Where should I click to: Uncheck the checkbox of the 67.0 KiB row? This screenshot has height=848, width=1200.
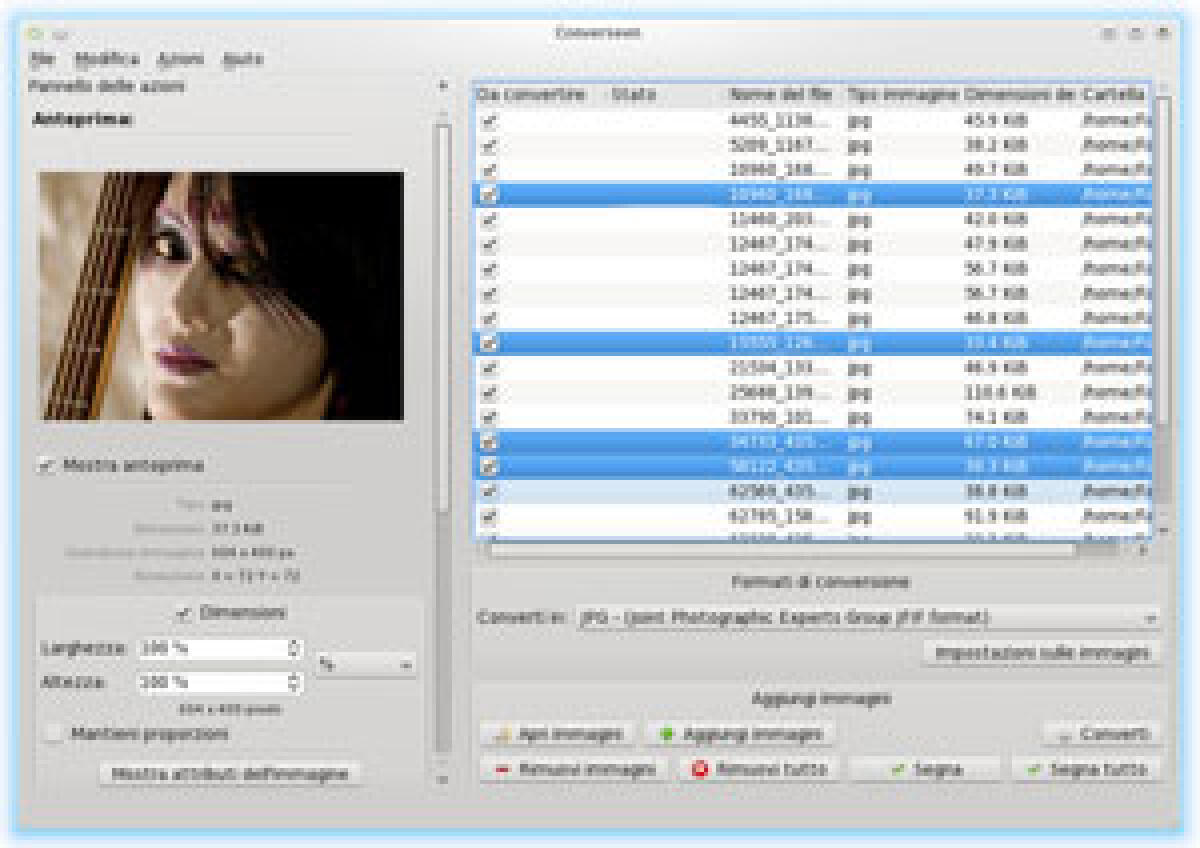coord(489,441)
